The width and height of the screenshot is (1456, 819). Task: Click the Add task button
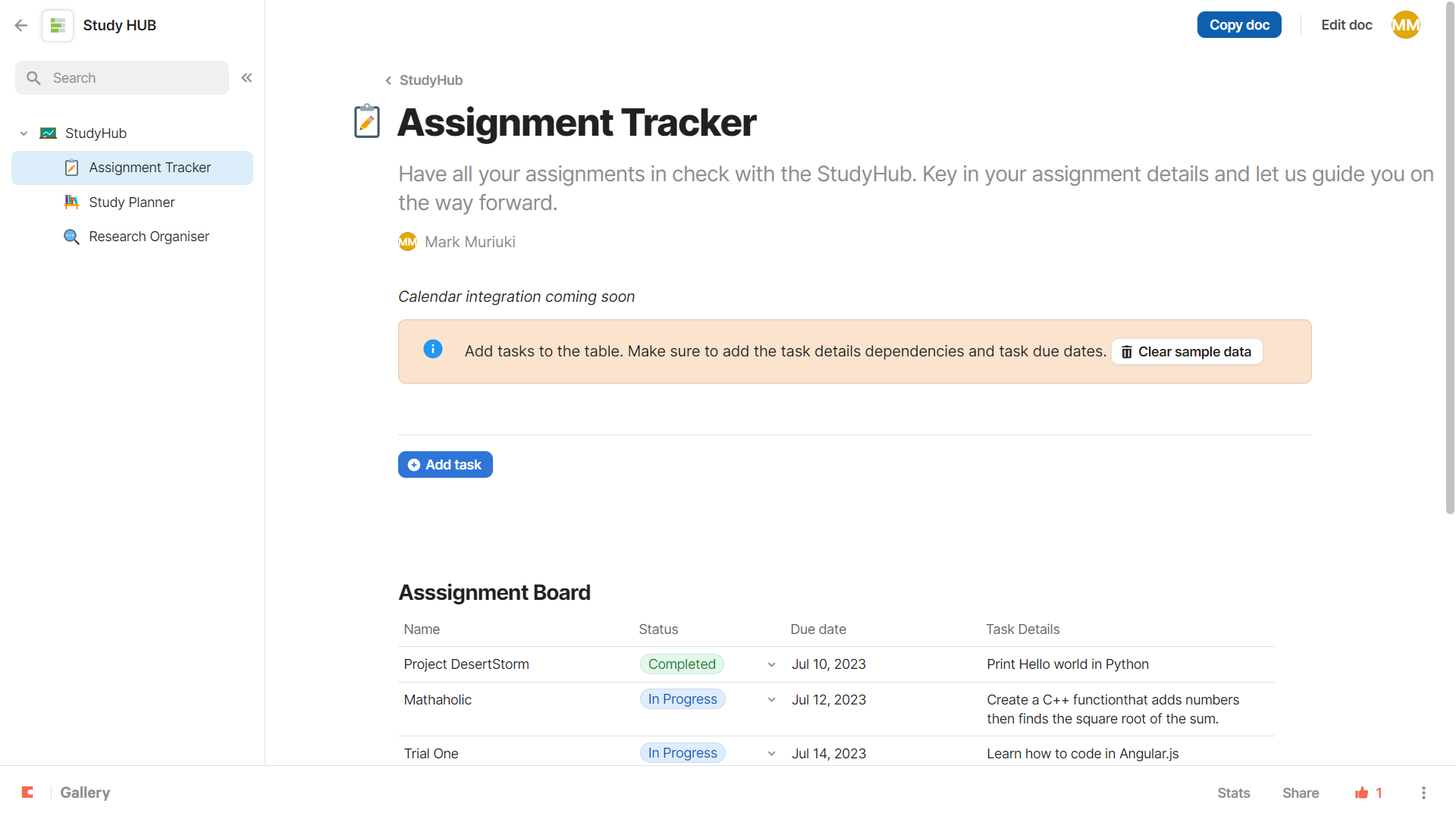(x=445, y=465)
